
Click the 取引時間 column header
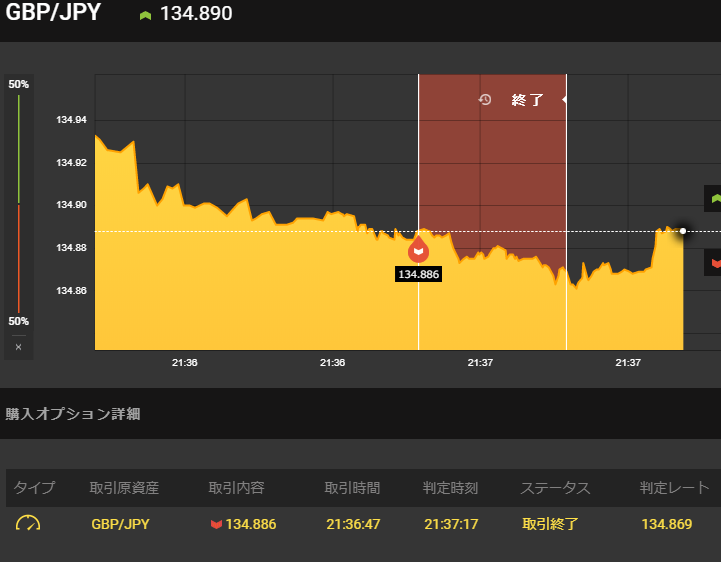(352, 487)
